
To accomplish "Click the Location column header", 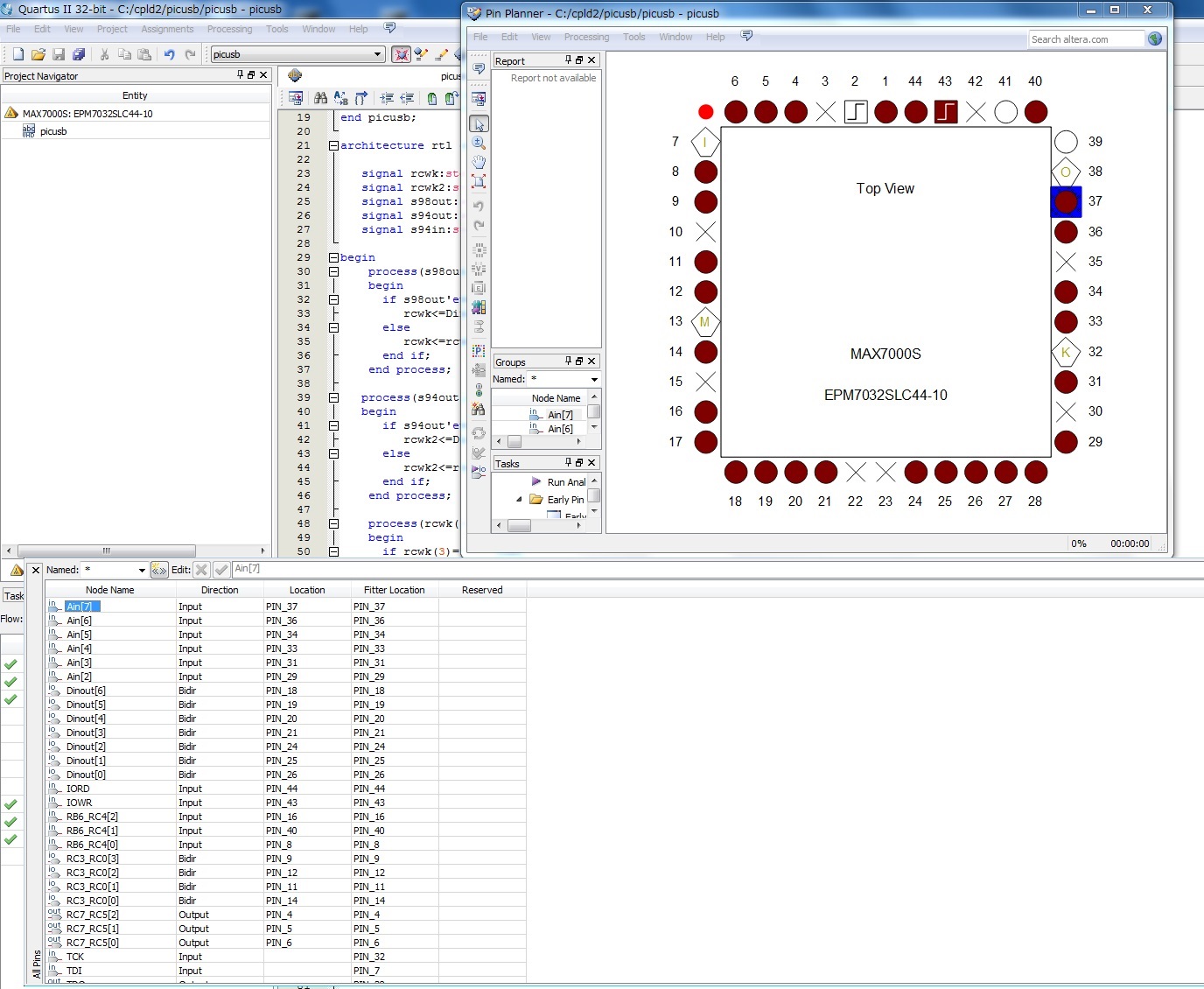I will pos(307,590).
